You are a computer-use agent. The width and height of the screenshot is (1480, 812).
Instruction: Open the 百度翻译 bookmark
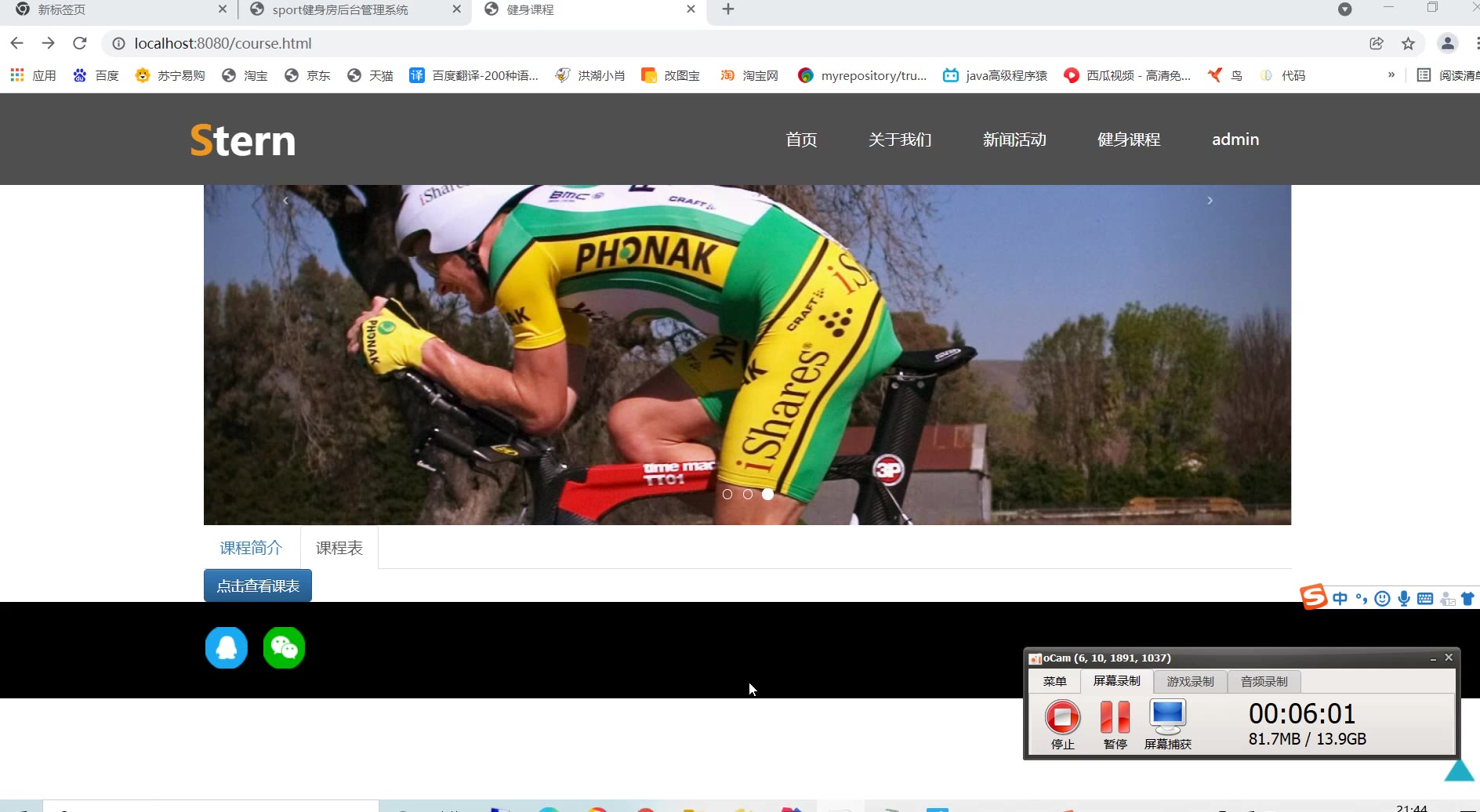click(474, 75)
